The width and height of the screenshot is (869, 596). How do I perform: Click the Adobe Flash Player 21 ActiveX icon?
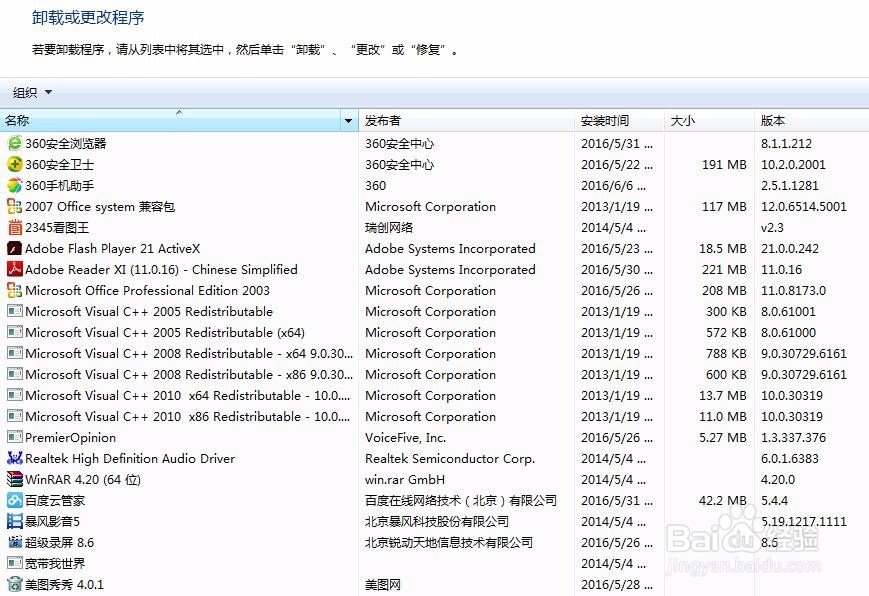tap(14, 248)
